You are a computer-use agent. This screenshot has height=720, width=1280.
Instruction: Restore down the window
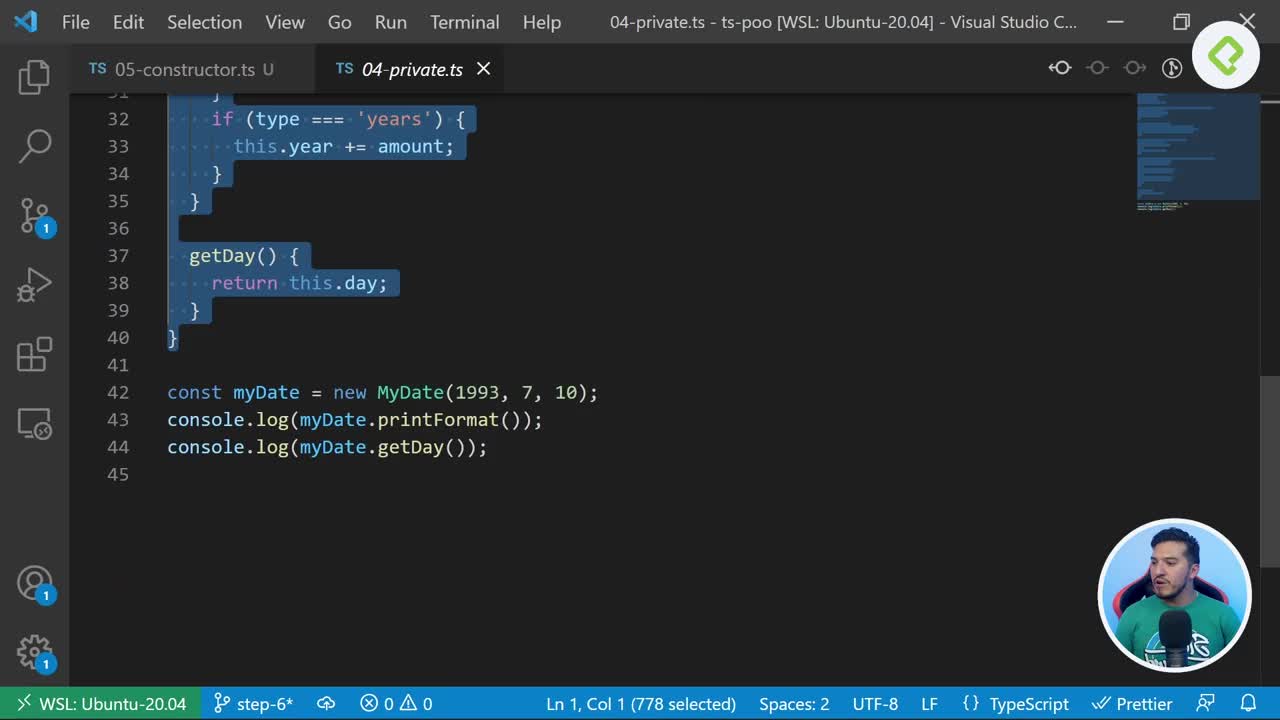click(1181, 22)
